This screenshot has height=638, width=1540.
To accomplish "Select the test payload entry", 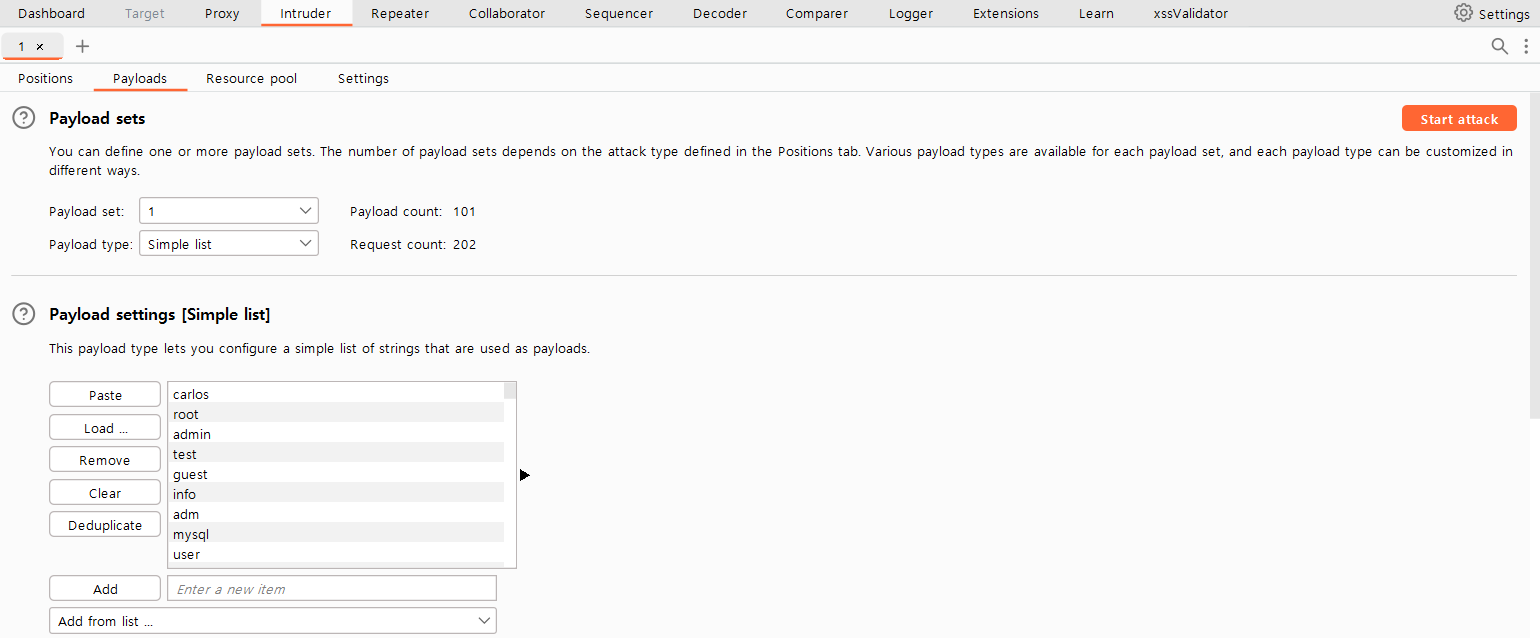I will click(336, 454).
